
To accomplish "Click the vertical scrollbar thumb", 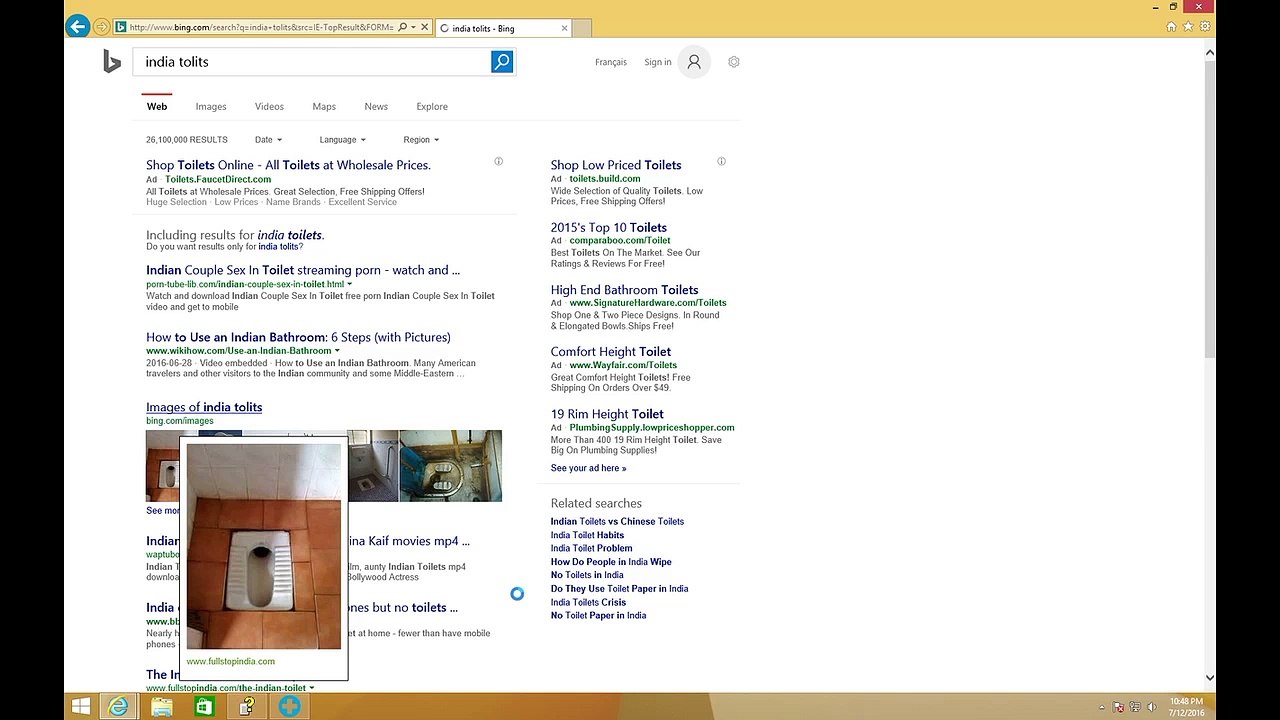I will pyautogui.click(x=1209, y=208).
